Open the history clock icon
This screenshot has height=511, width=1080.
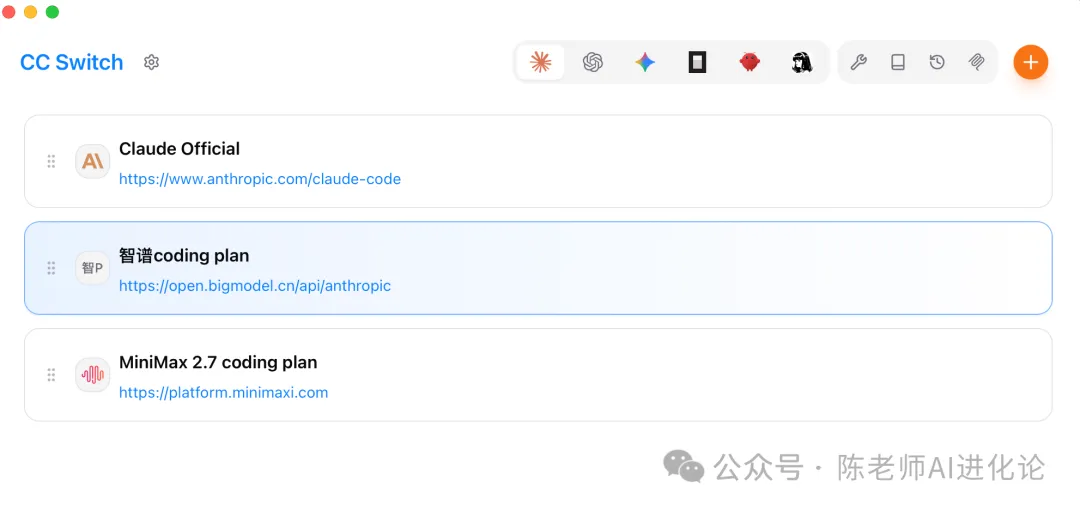pos(937,62)
